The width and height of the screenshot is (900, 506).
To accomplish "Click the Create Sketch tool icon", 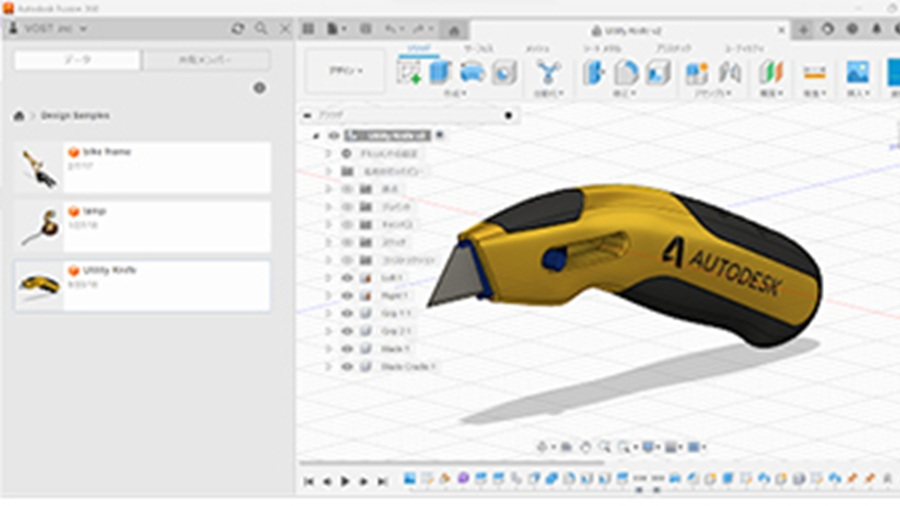I will [409, 73].
